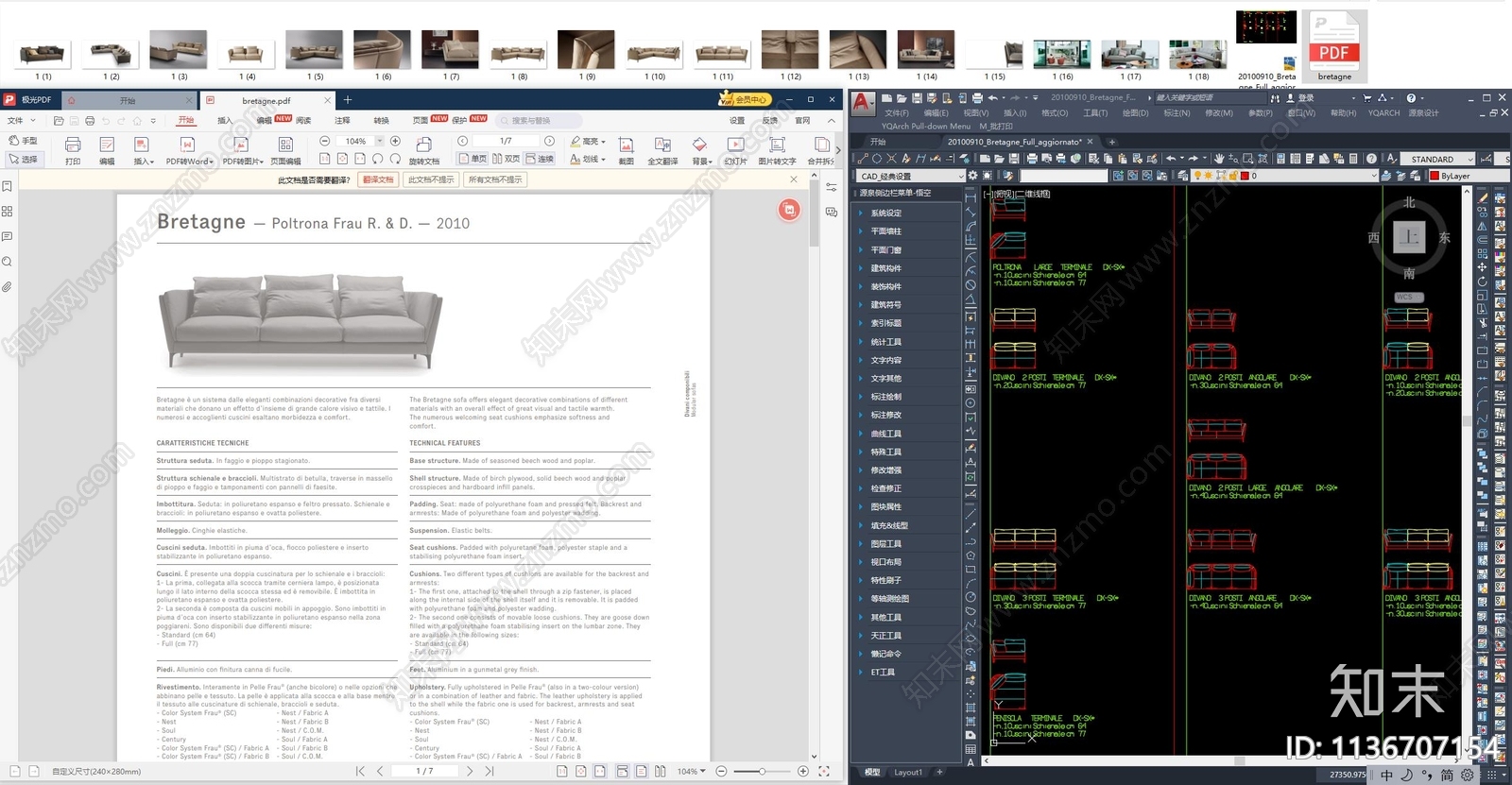
Task: Click the AutoCAD plot printer icon in toolbar
Action: pos(1032,159)
